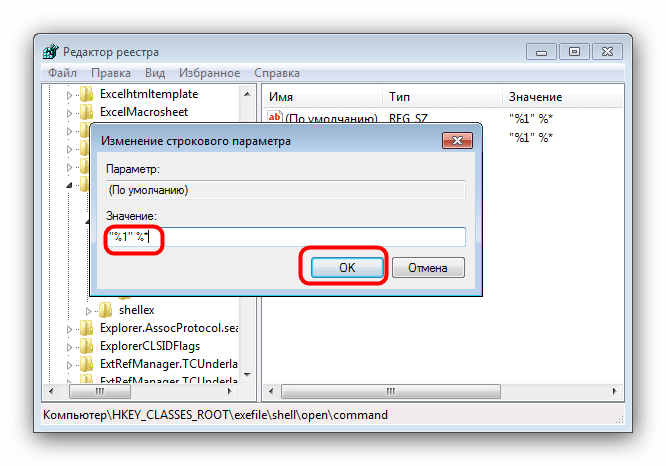Minimize the Registry Editor window

tap(541, 52)
